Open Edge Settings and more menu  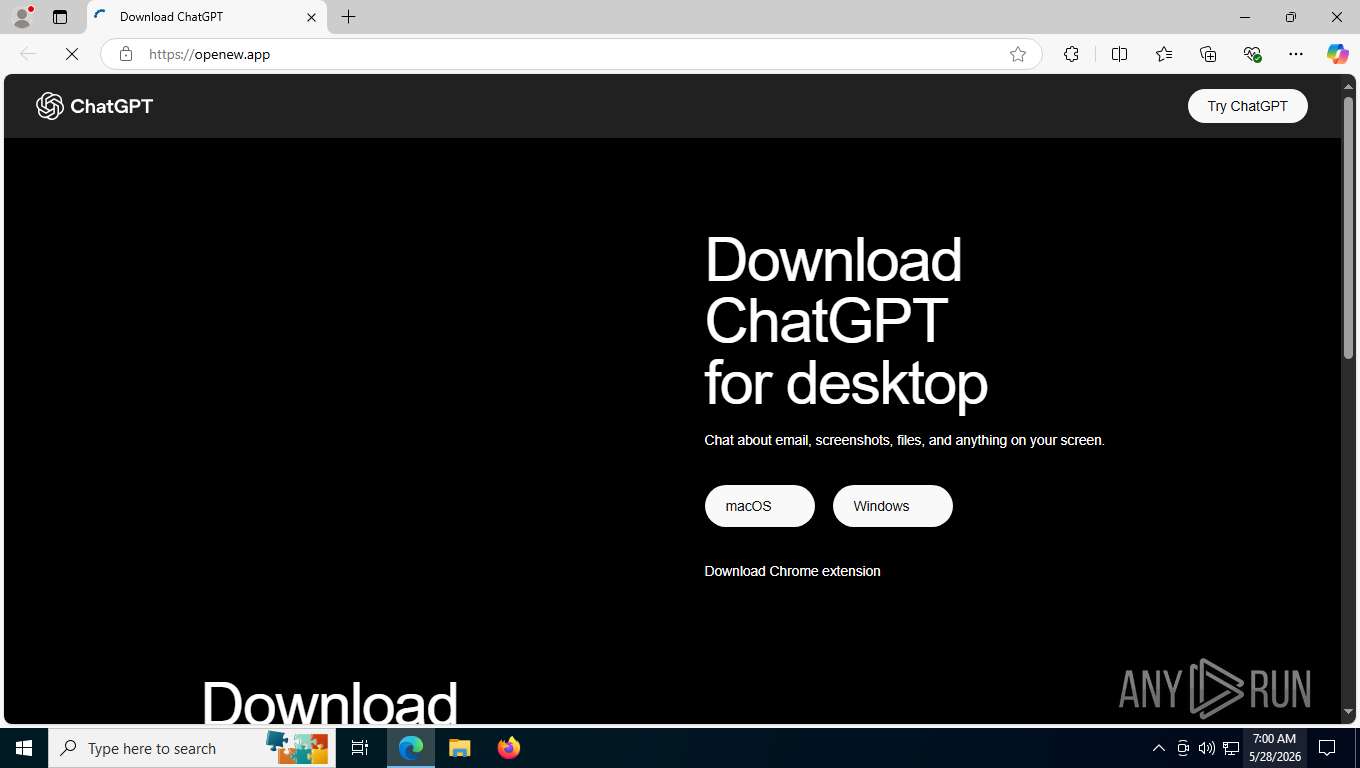pos(1296,54)
